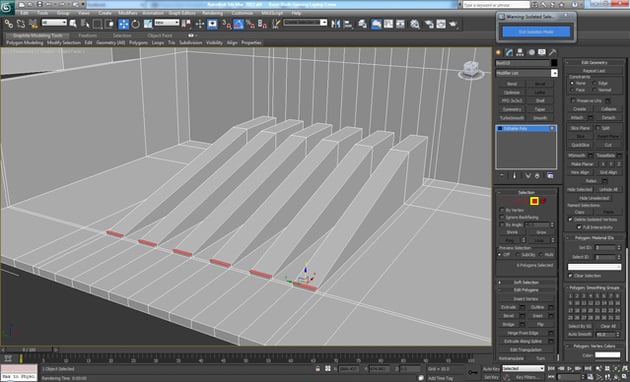
Task: Click the Align tool icon
Action: [348, 24]
